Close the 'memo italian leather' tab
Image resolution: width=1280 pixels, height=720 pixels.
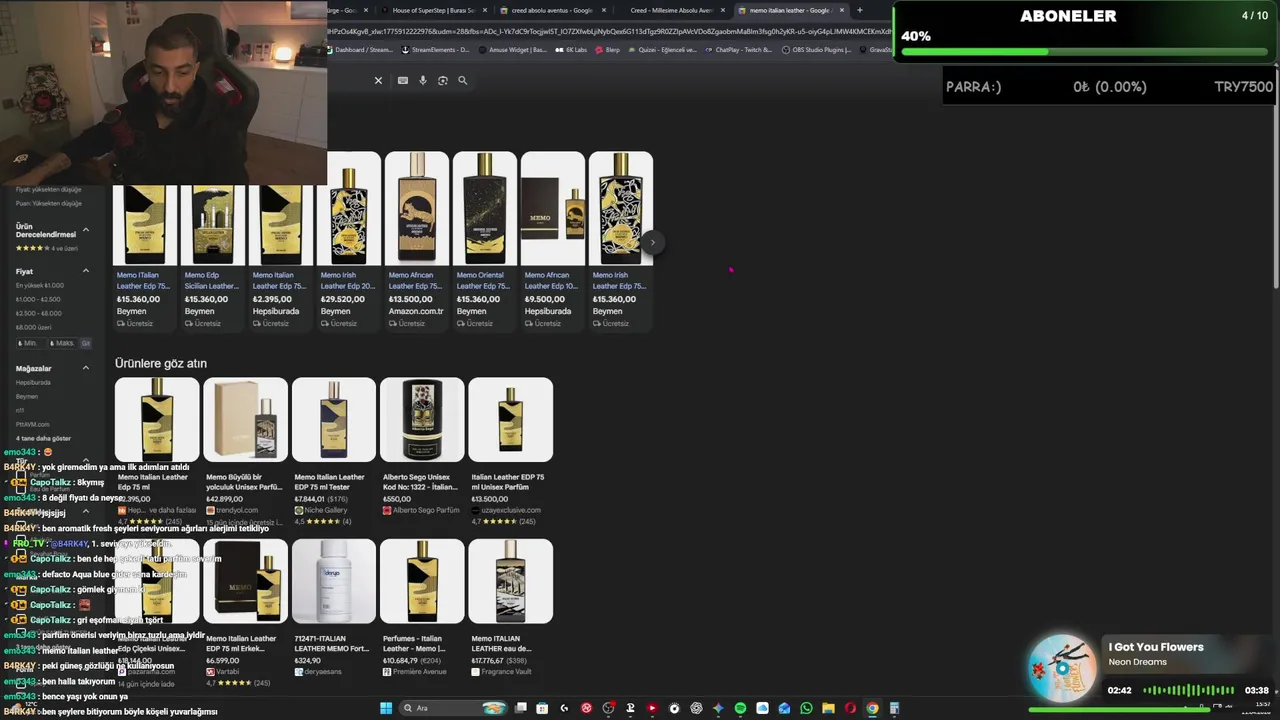coord(842,10)
